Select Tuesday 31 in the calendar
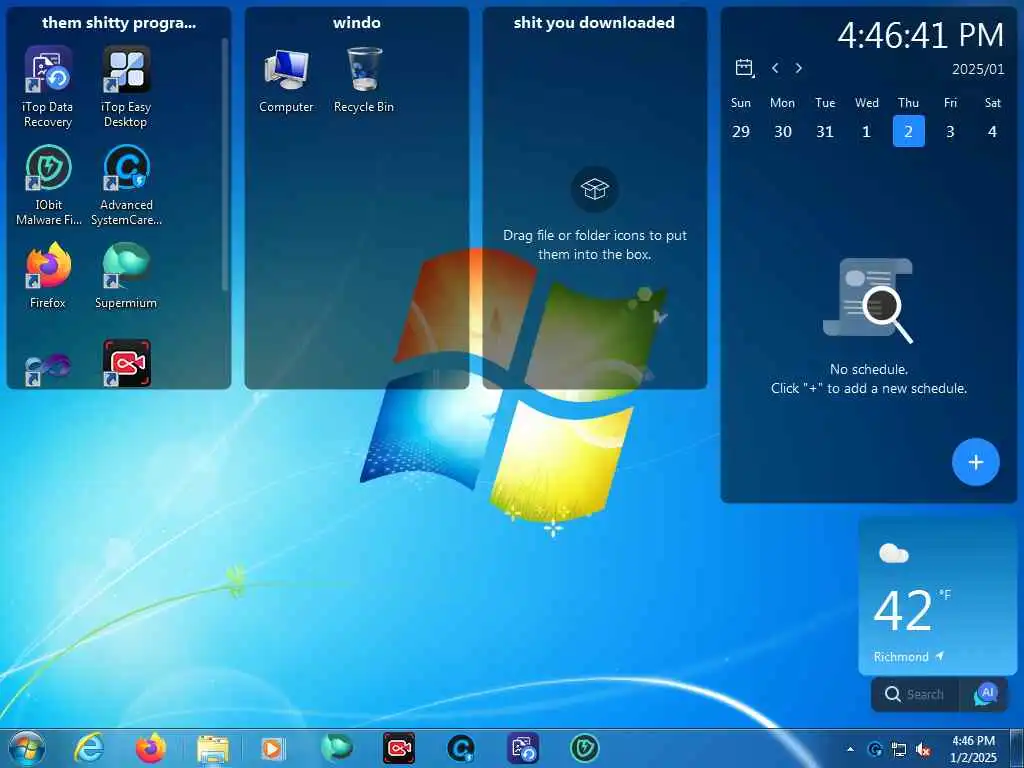 tap(825, 131)
